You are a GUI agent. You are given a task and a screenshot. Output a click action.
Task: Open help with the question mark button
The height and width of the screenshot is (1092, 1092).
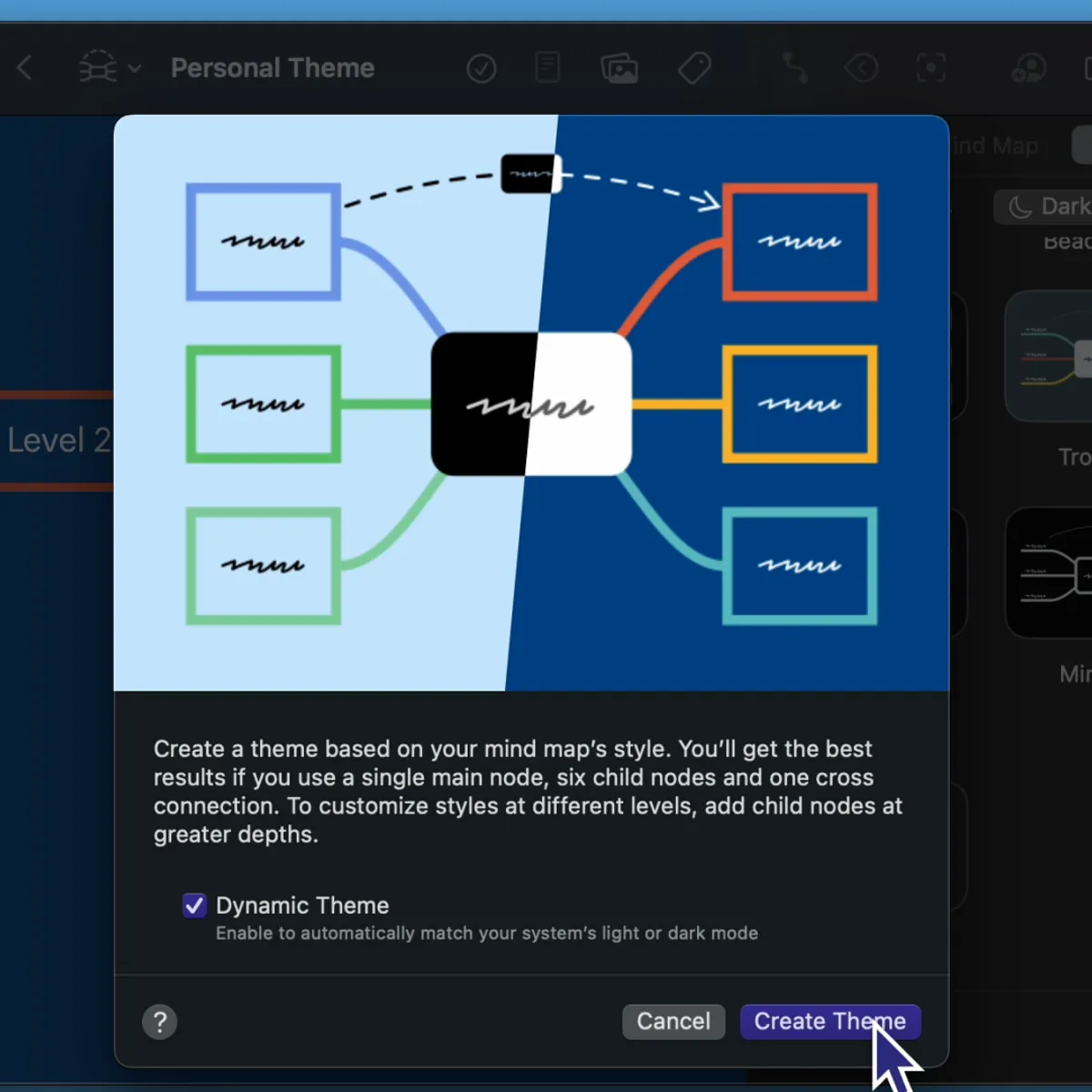pyautogui.click(x=159, y=1022)
